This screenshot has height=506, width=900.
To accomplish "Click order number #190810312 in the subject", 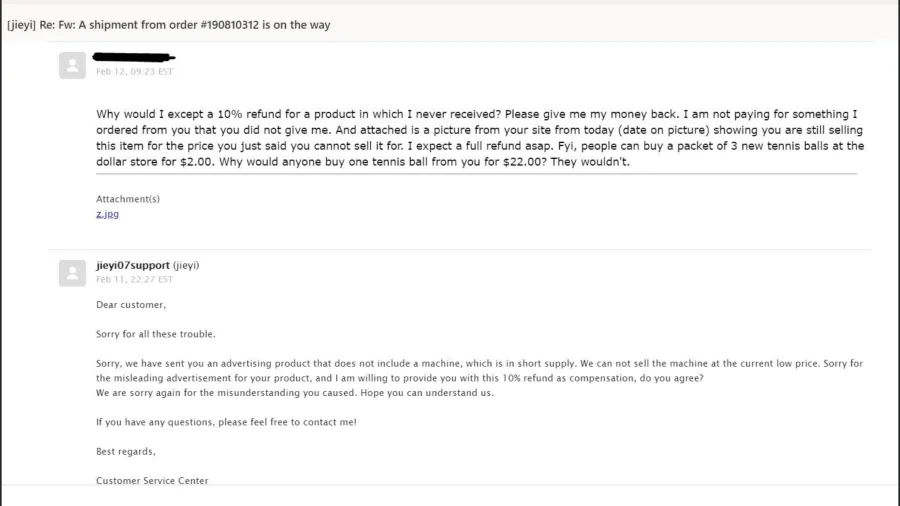I will click(x=230, y=25).
